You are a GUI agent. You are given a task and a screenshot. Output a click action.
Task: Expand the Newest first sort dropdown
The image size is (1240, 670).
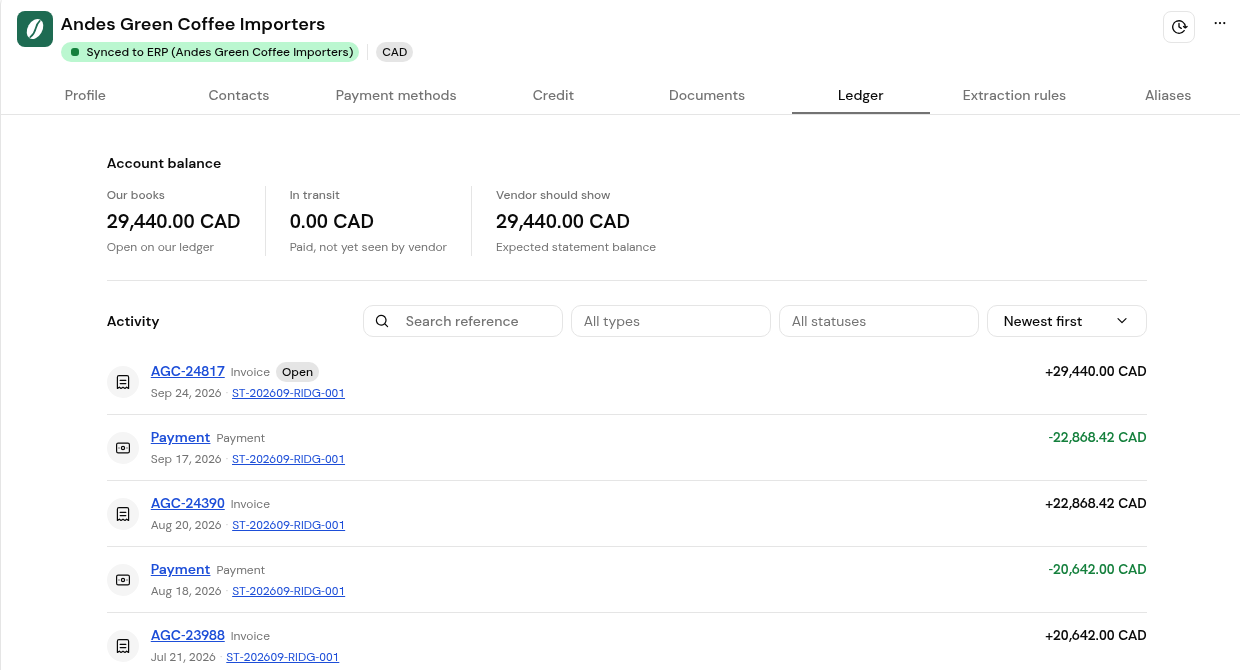coord(1067,321)
